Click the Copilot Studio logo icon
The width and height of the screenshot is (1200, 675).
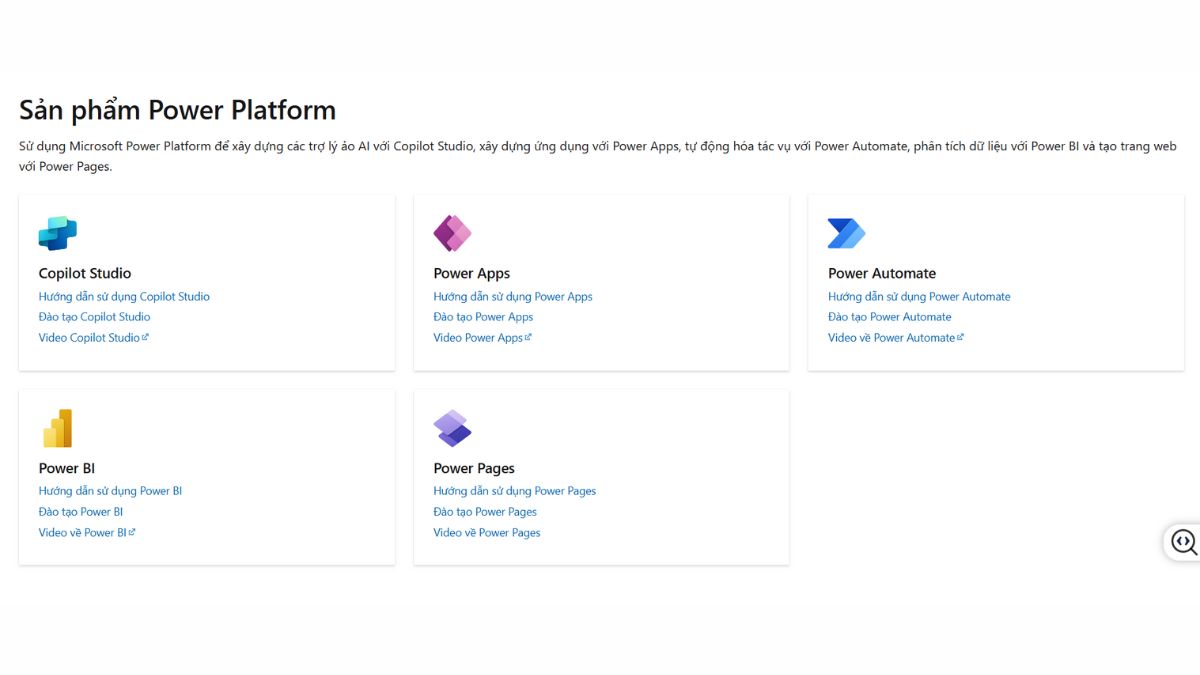pos(58,233)
